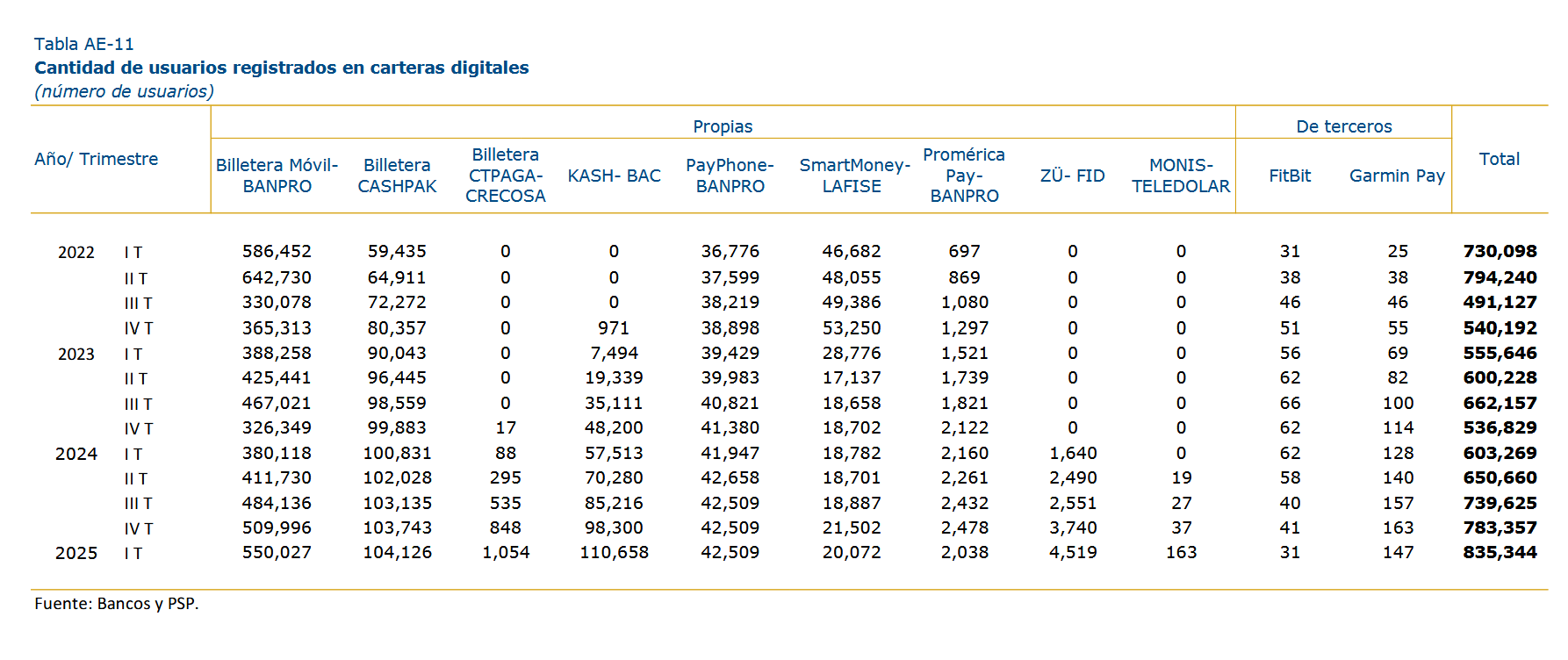Click the 'Billetera CTPAGA- CRECOSA' header
Viewport: 1568px width, 660px height.
[505, 176]
